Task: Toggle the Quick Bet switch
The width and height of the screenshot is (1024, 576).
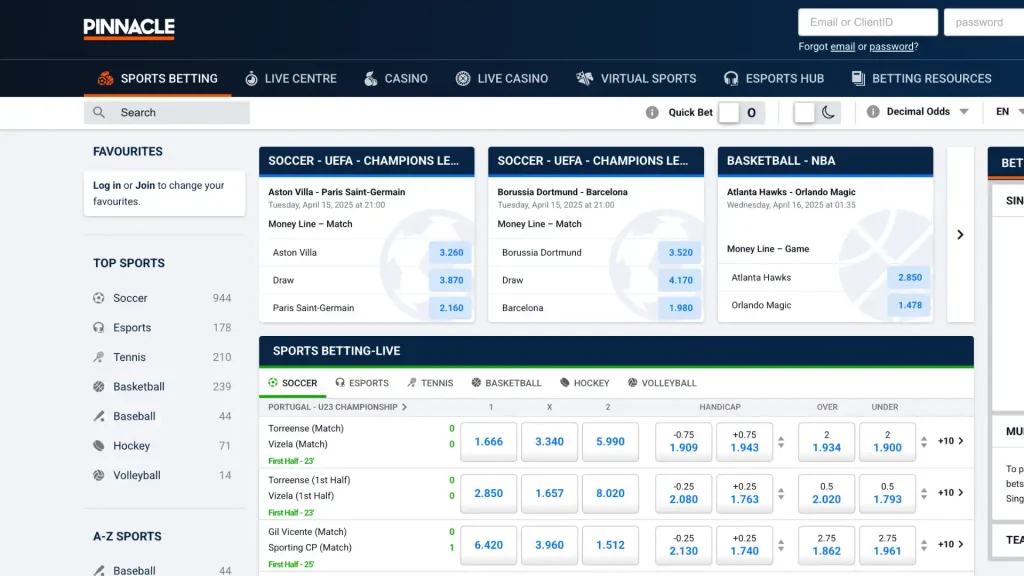Action: [741, 112]
